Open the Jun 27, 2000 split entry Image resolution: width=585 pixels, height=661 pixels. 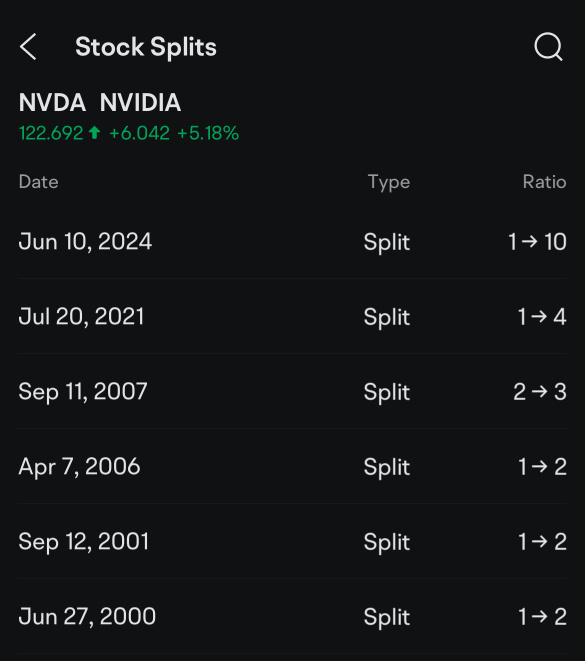point(292,616)
